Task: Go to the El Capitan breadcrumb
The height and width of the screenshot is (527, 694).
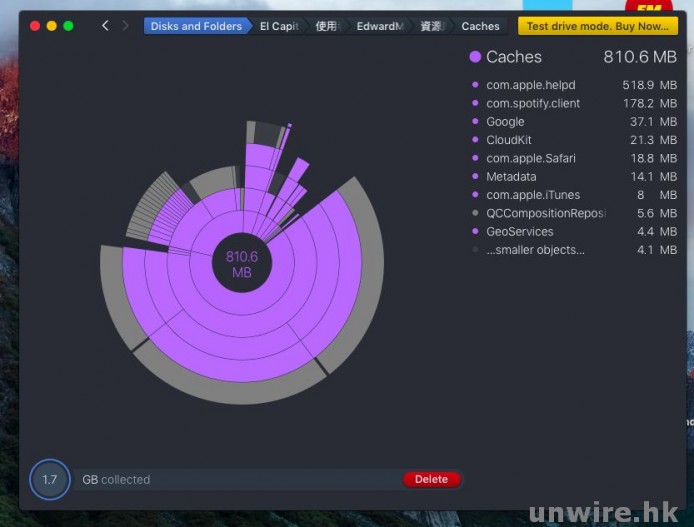Action: [x=278, y=26]
